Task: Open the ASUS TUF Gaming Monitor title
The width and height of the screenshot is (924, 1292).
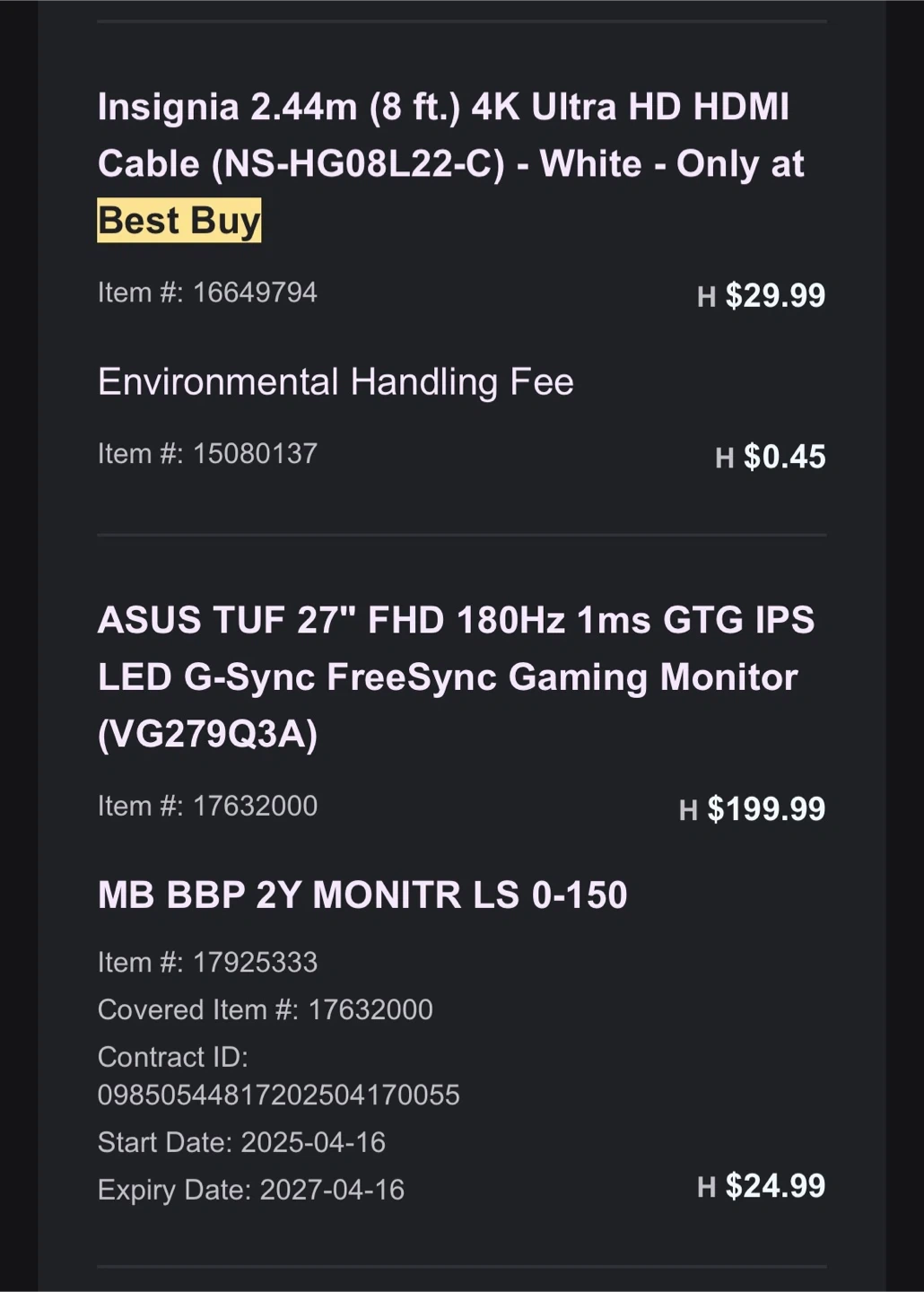Action: click(x=456, y=677)
